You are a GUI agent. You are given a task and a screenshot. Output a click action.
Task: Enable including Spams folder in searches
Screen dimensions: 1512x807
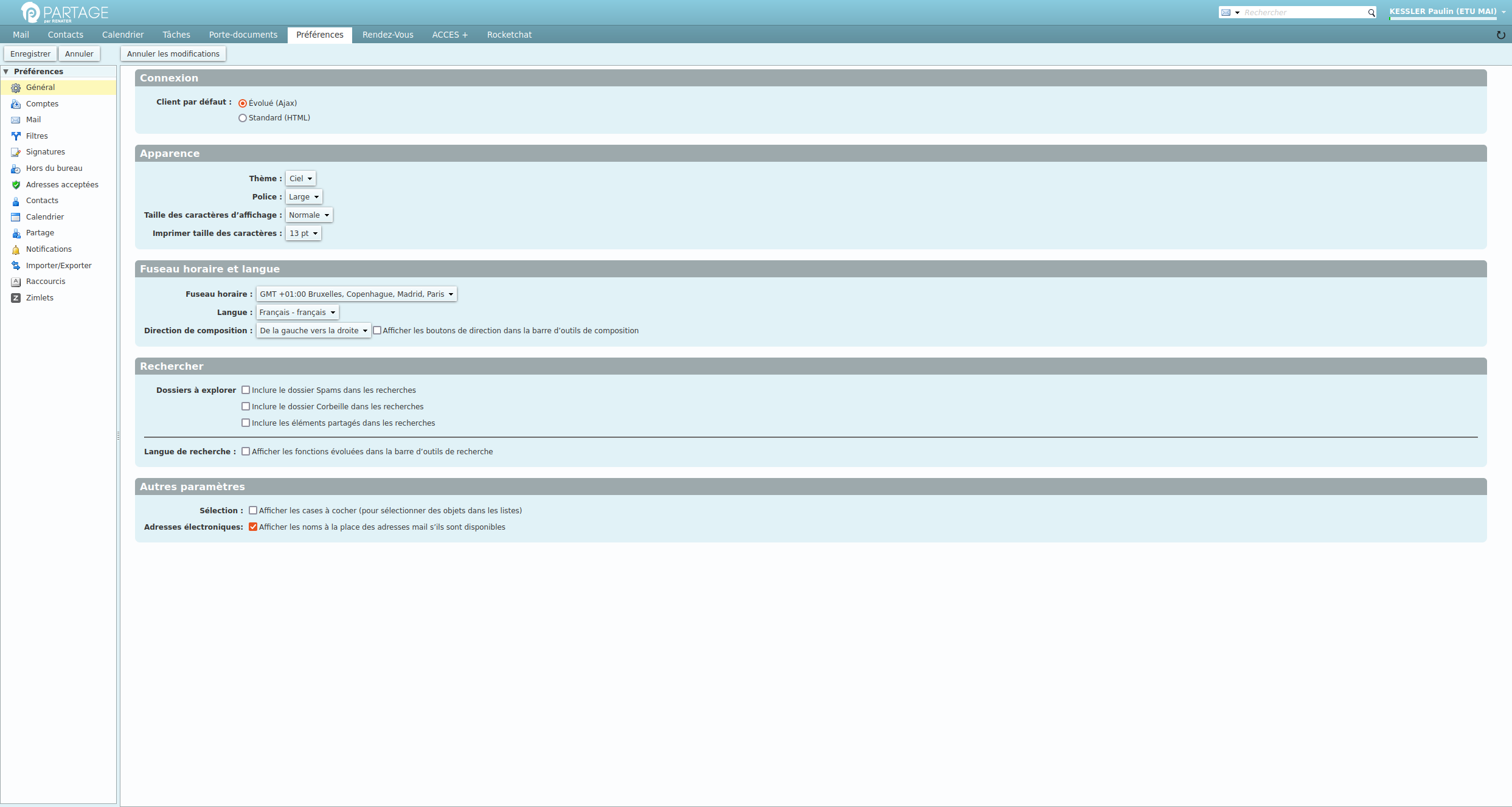pos(246,390)
